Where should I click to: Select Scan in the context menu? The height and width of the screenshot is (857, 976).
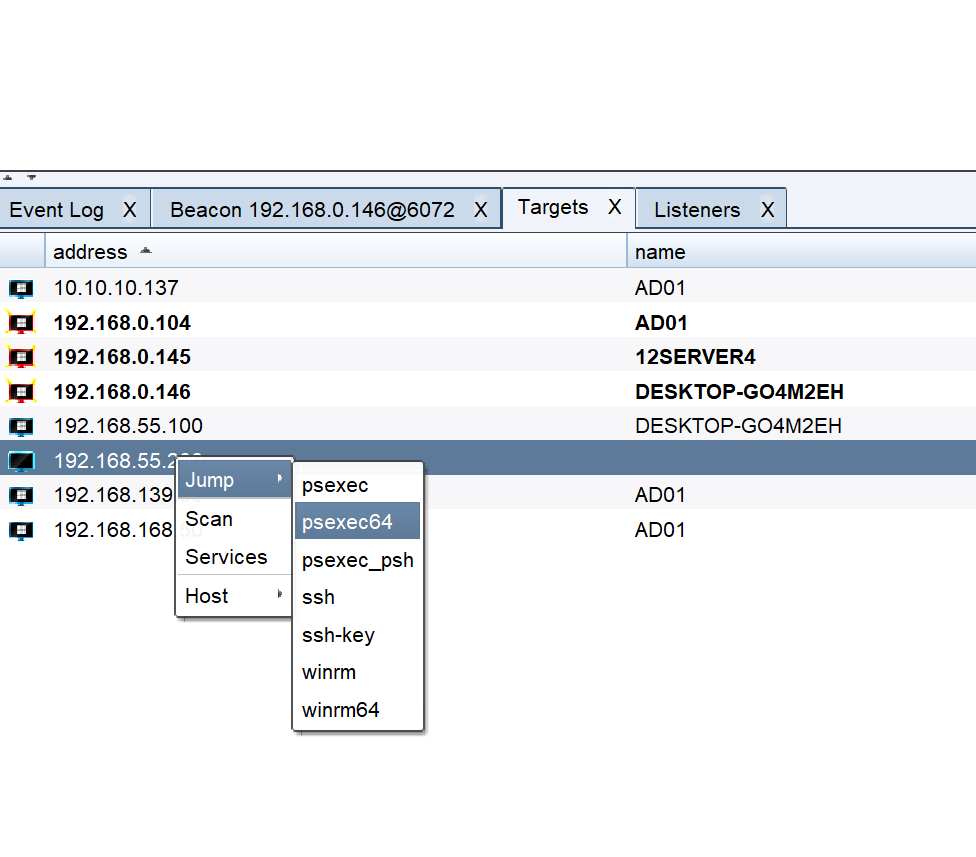(209, 519)
